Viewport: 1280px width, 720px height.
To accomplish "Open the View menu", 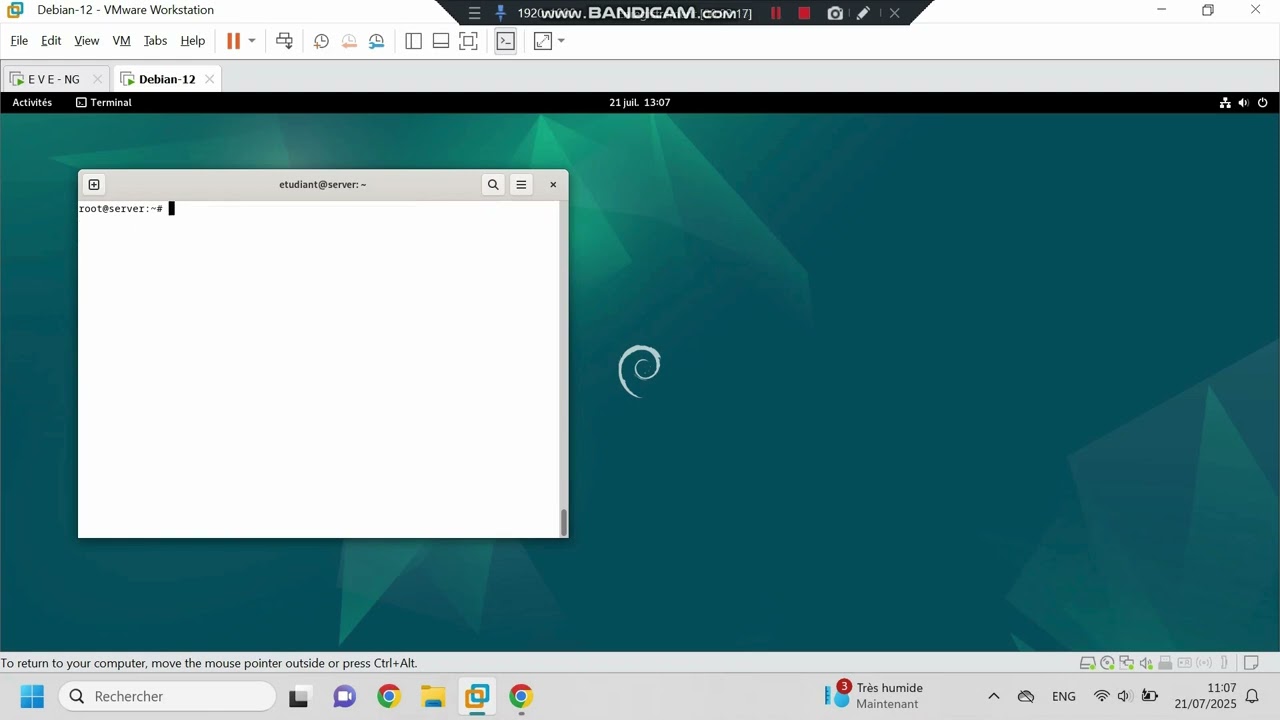I will coord(87,41).
